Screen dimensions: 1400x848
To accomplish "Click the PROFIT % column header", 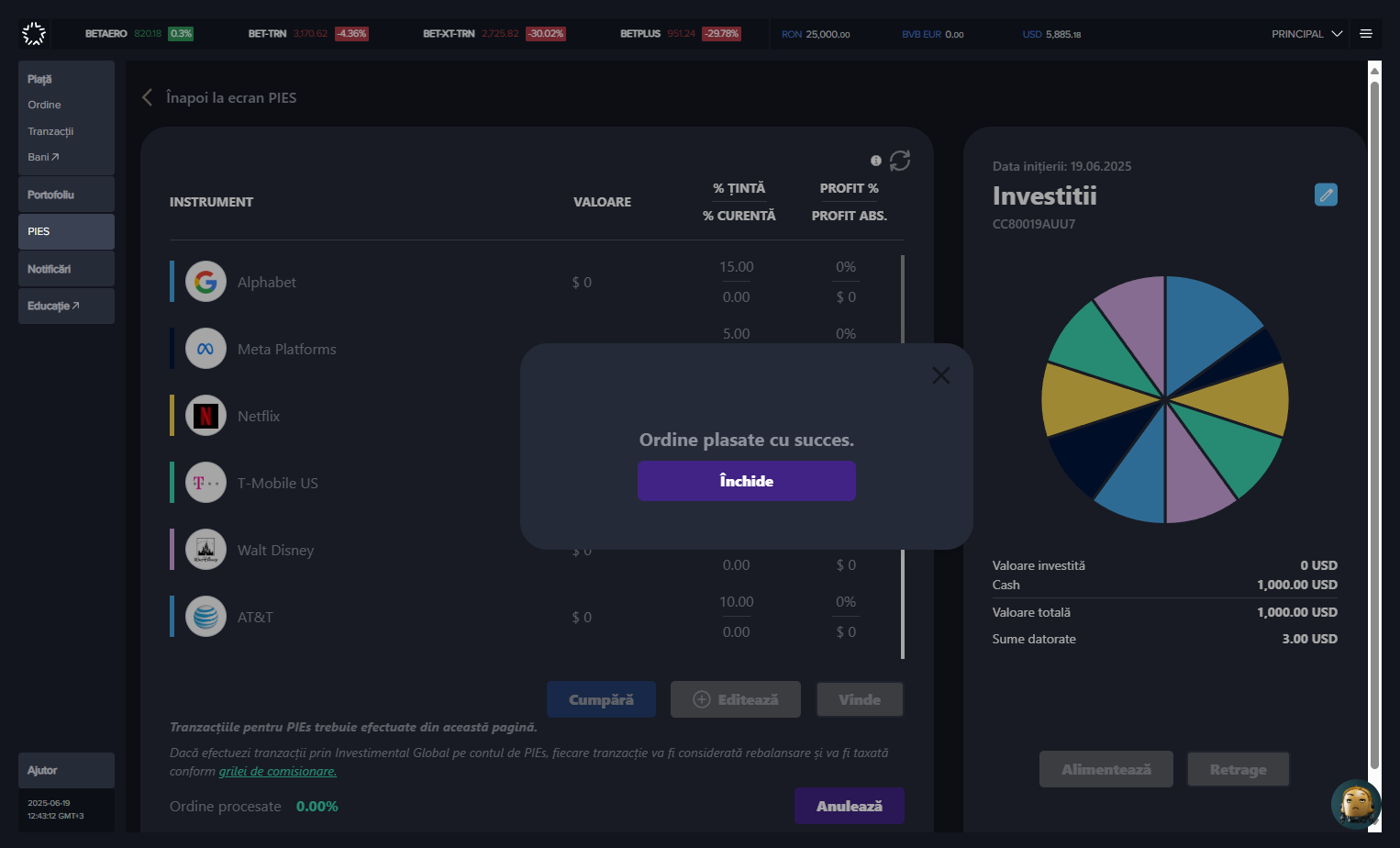I will (x=850, y=188).
